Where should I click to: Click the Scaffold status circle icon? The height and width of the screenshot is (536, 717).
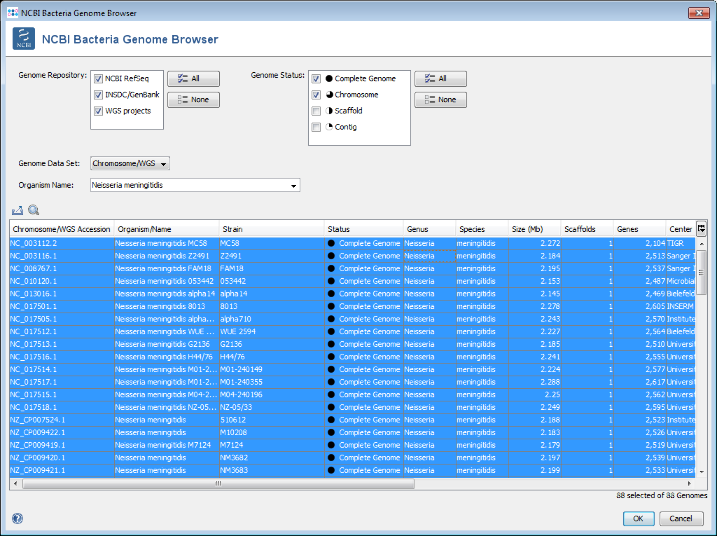[x=329, y=111]
